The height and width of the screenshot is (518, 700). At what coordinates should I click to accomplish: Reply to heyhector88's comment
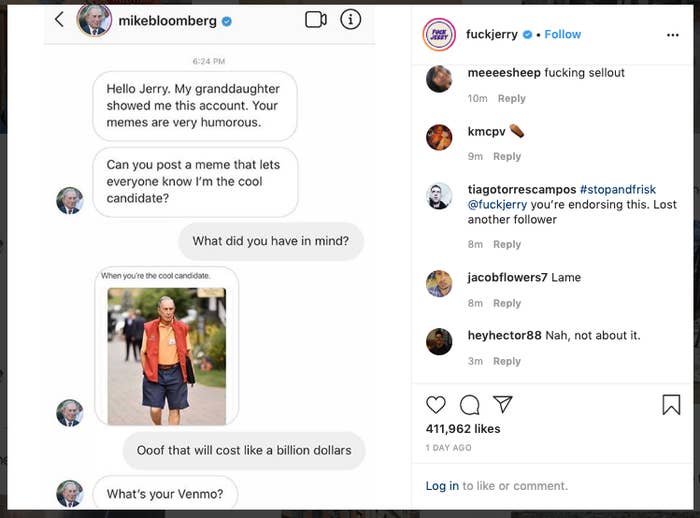[x=507, y=361]
